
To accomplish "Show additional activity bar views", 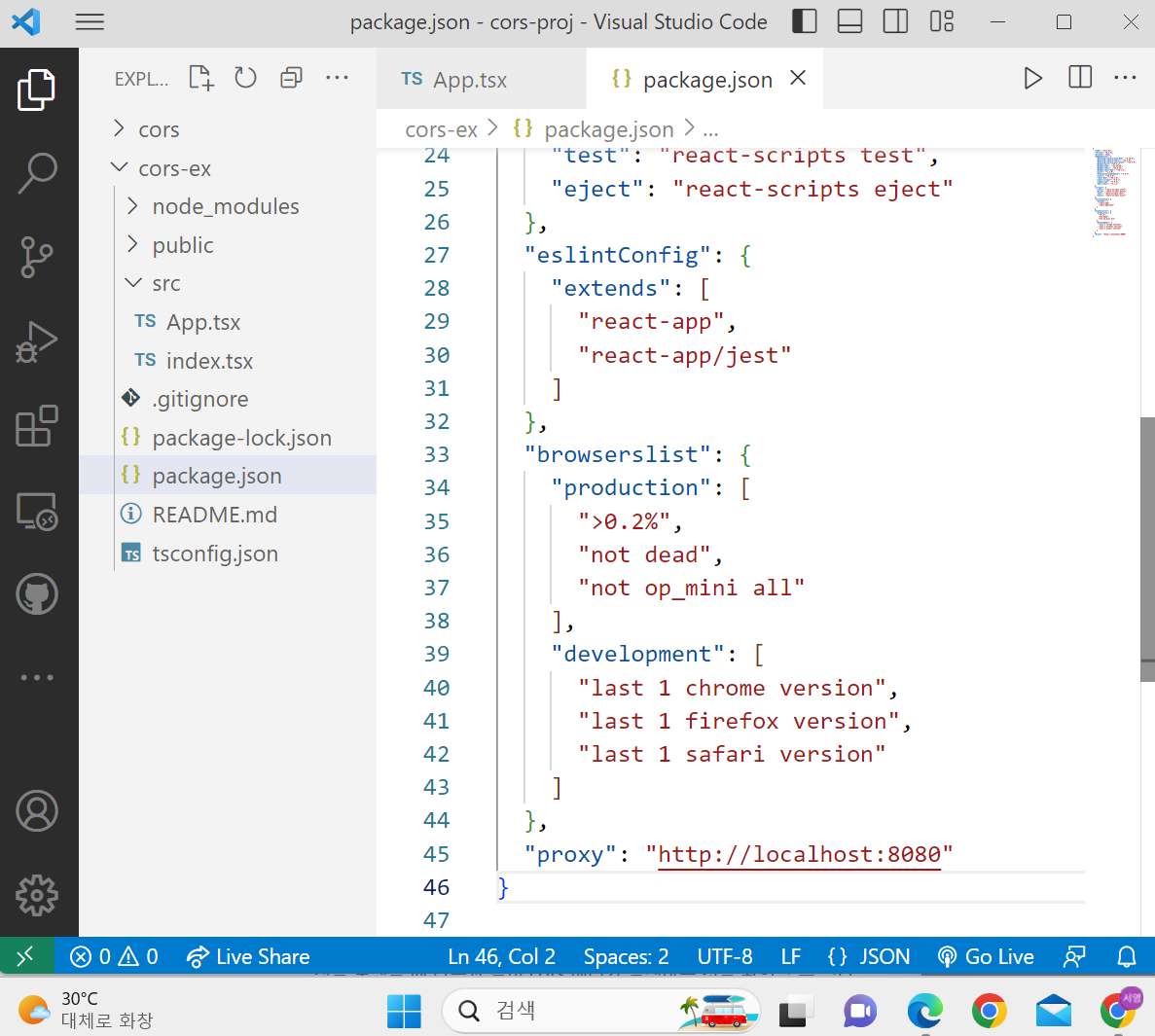I will 37,677.
